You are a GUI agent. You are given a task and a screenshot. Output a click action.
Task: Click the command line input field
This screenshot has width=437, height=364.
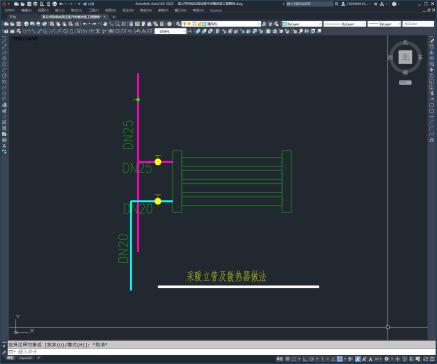(220, 351)
